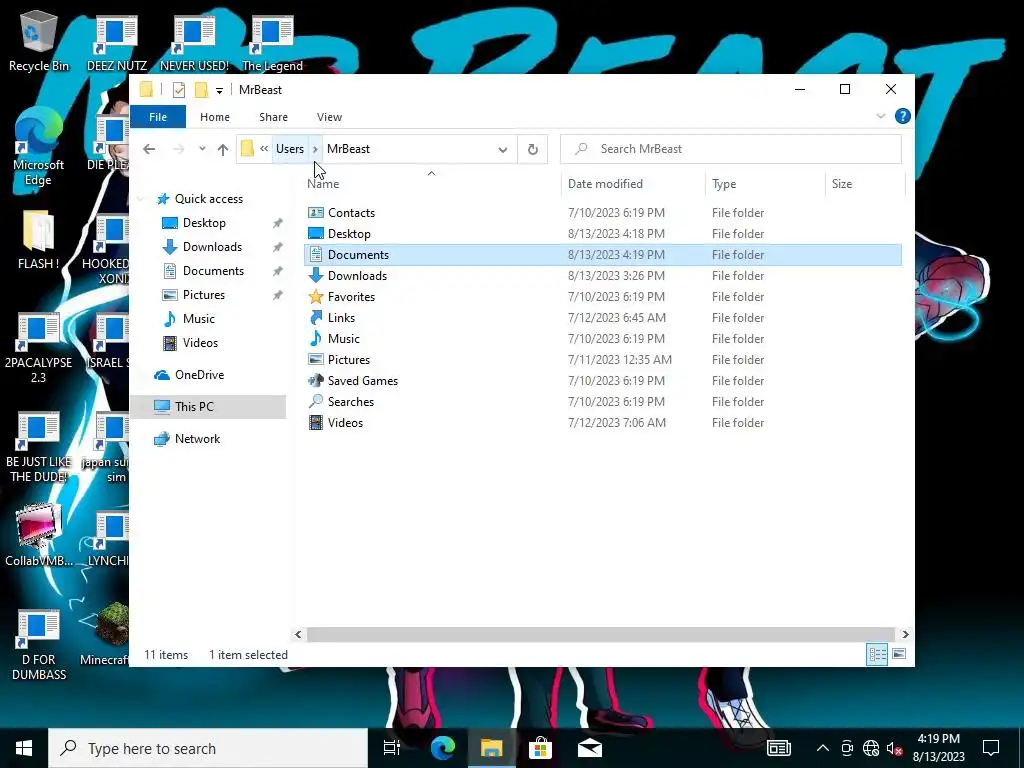Click the taskbar Type here to search box
Screen dimensions: 1024x768
click(208, 748)
